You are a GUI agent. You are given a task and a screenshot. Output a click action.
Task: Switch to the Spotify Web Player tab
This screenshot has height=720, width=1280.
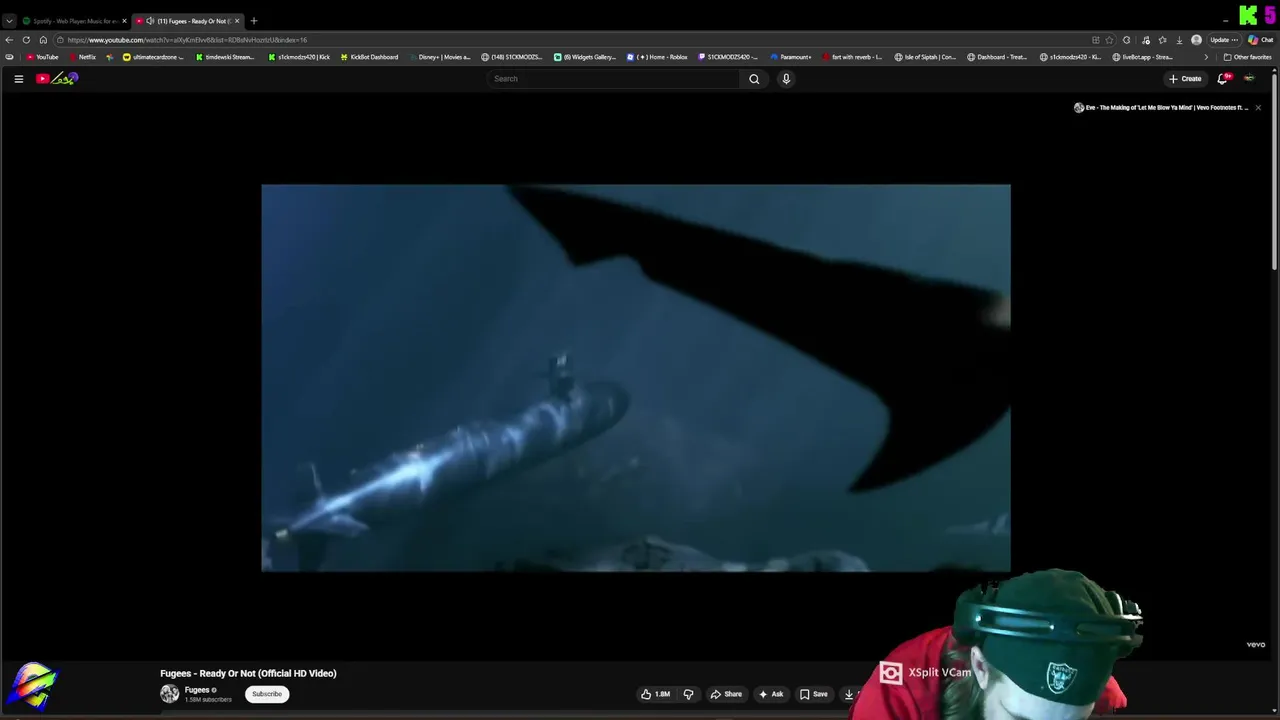73,21
